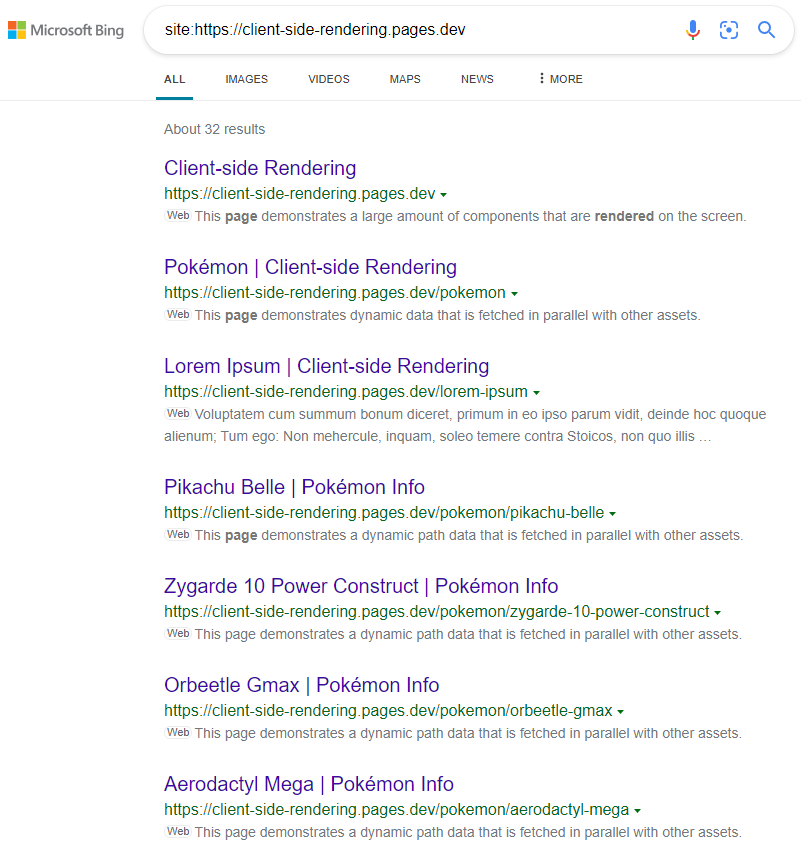Switch to the VIDEOS tab
The width and height of the screenshot is (801, 844).
pos(328,78)
